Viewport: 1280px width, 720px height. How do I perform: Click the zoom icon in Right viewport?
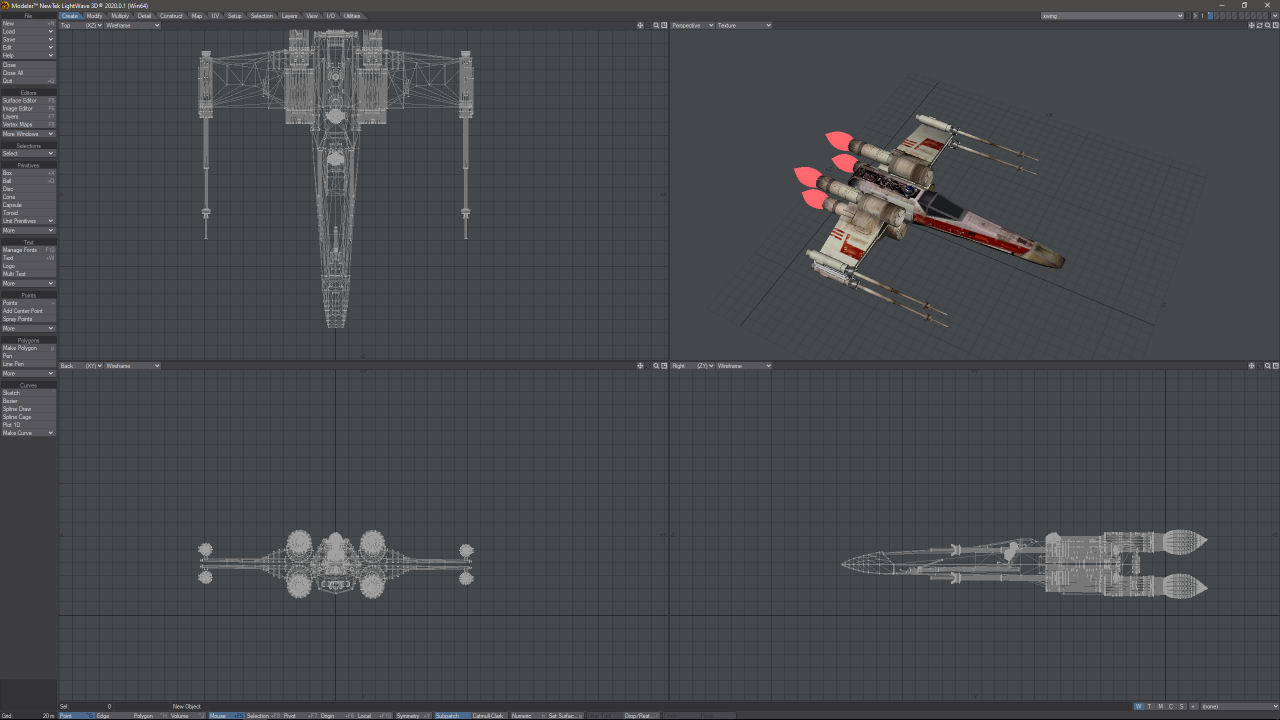click(x=1267, y=366)
